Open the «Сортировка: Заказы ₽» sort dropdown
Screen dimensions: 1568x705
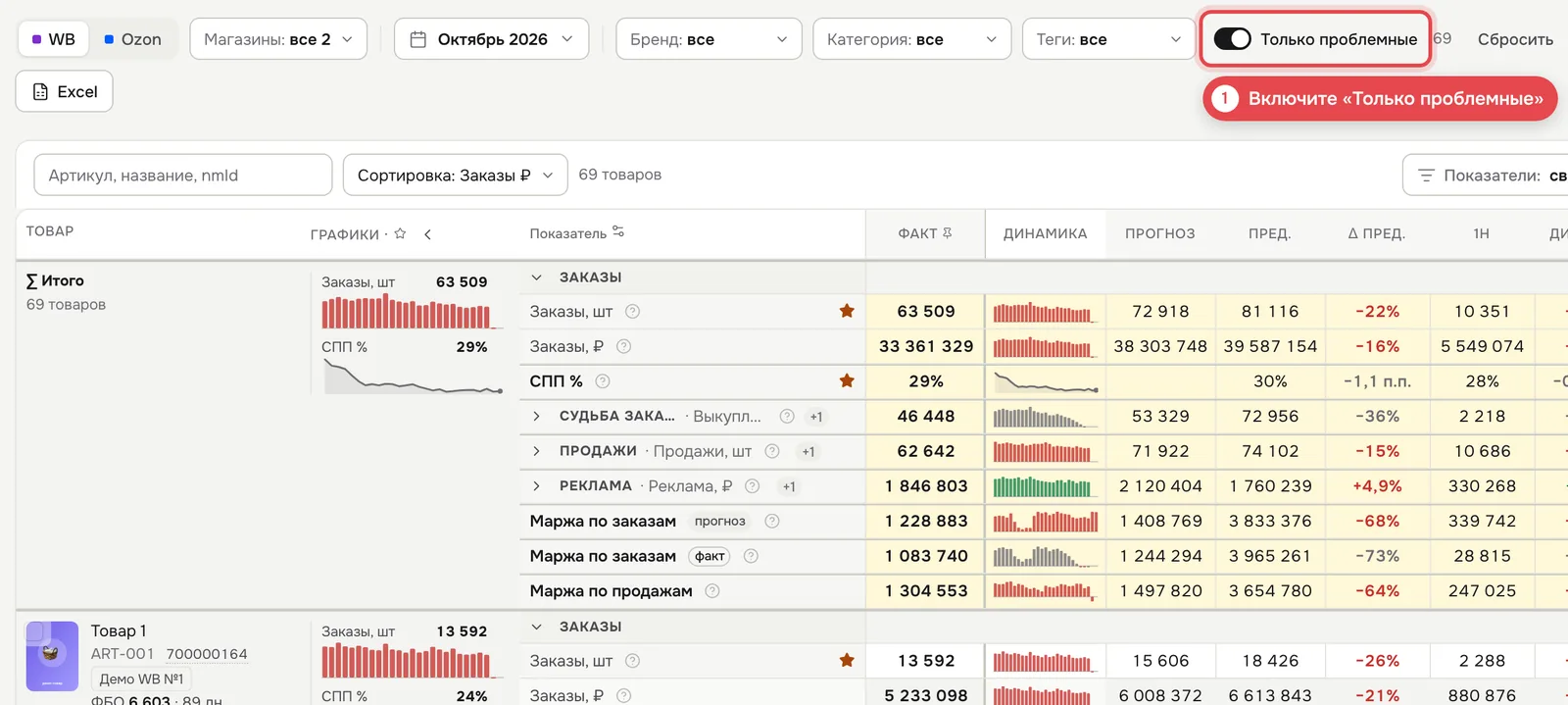click(x=456, y=176)
